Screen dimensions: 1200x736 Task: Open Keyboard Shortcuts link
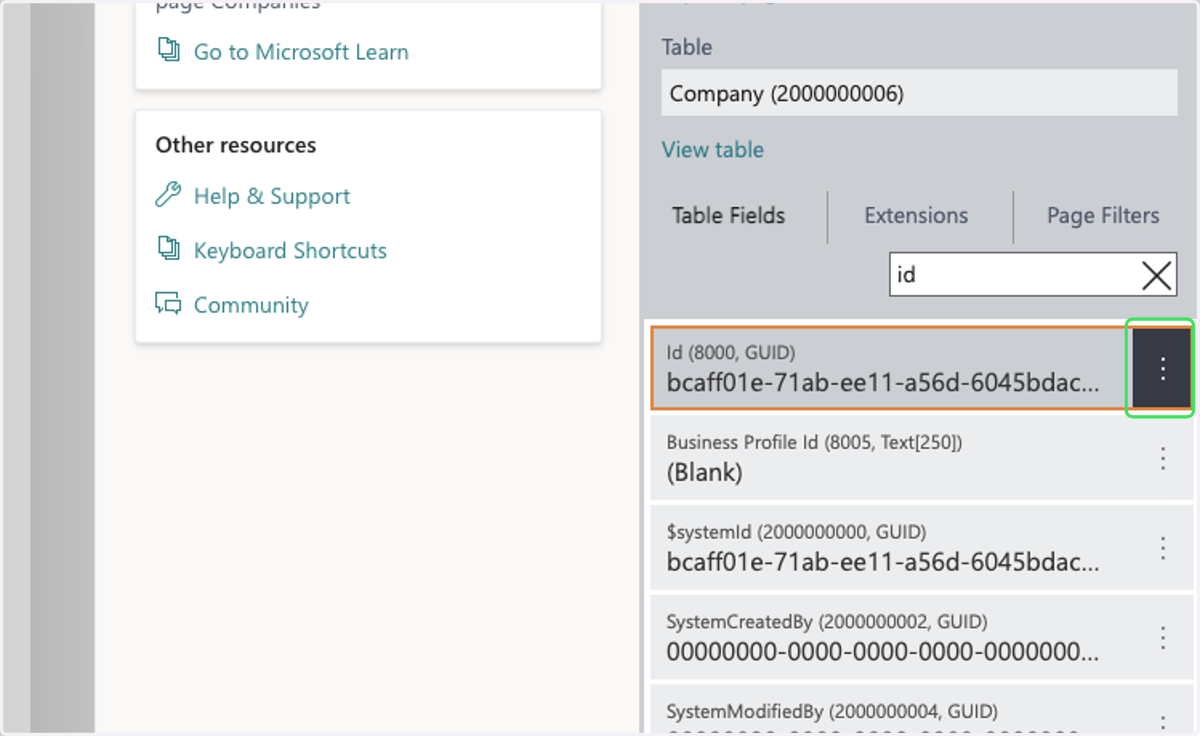pyautogui.click(x=290, y=250)
